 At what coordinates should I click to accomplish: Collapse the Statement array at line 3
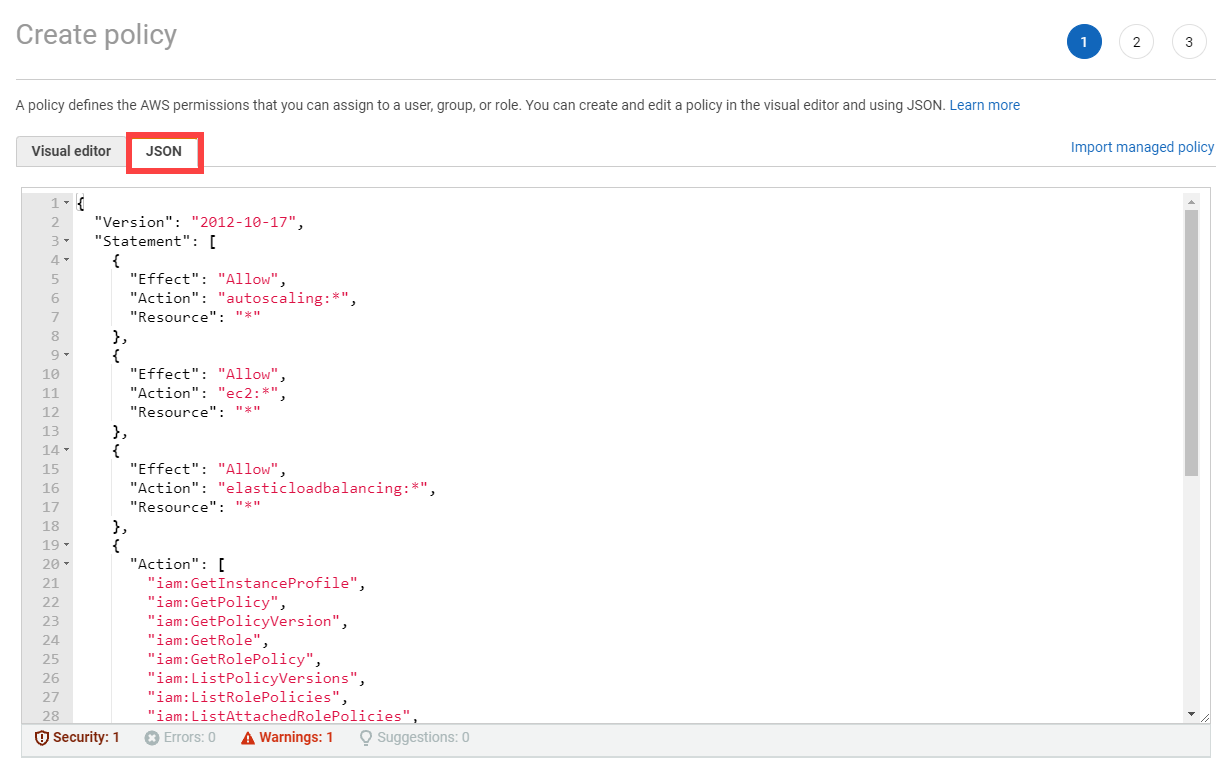click(x=66, y=241)
